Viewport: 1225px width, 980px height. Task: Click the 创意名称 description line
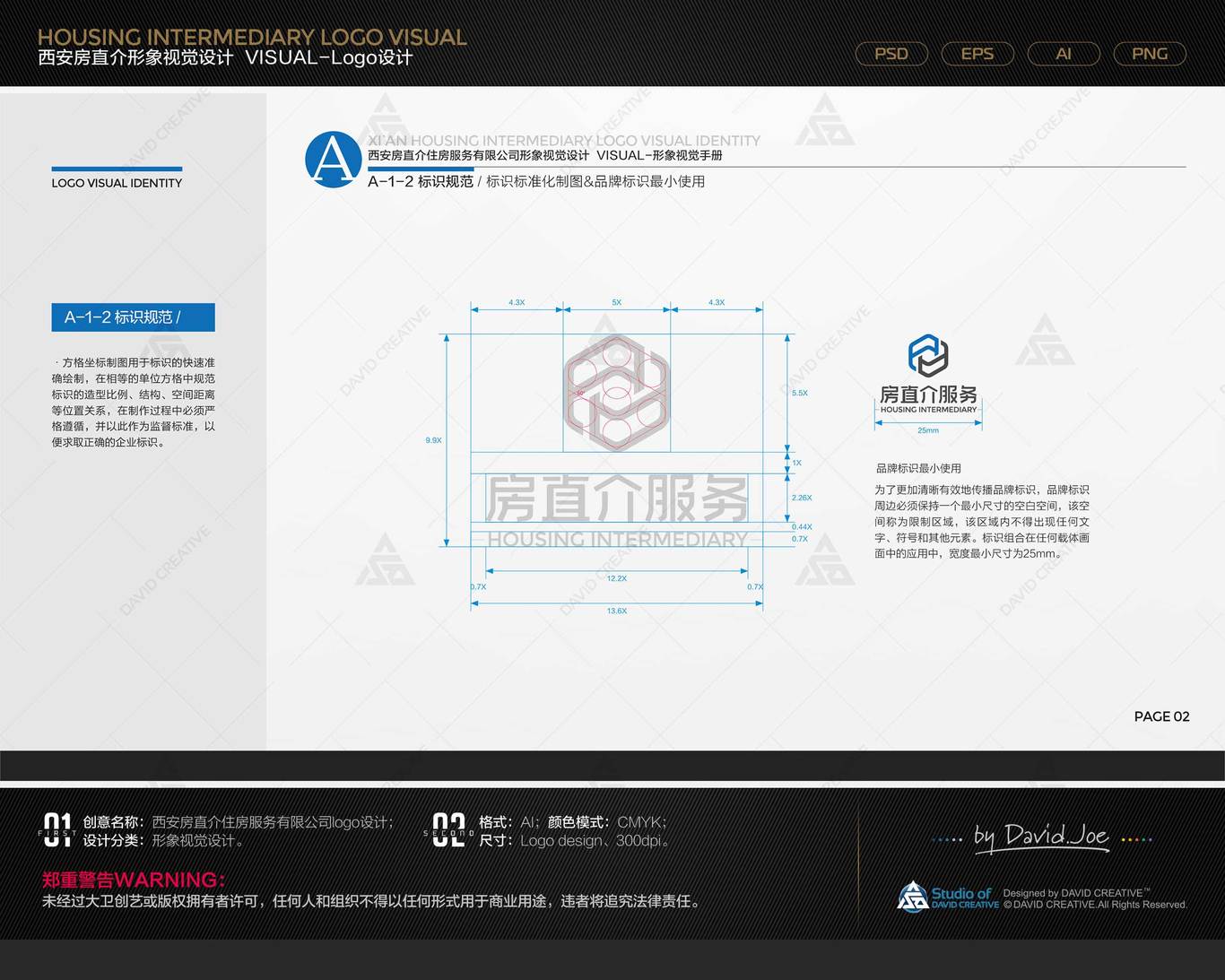click(x=239, y=822)
